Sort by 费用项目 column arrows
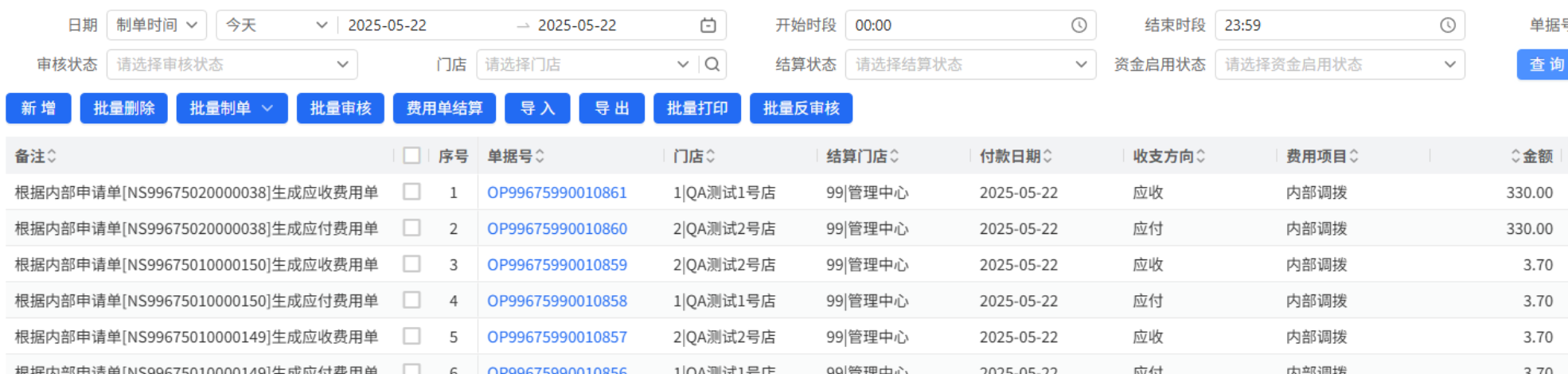The height and width of the screenshot is (374, 1568). (x=1354, y=156)
